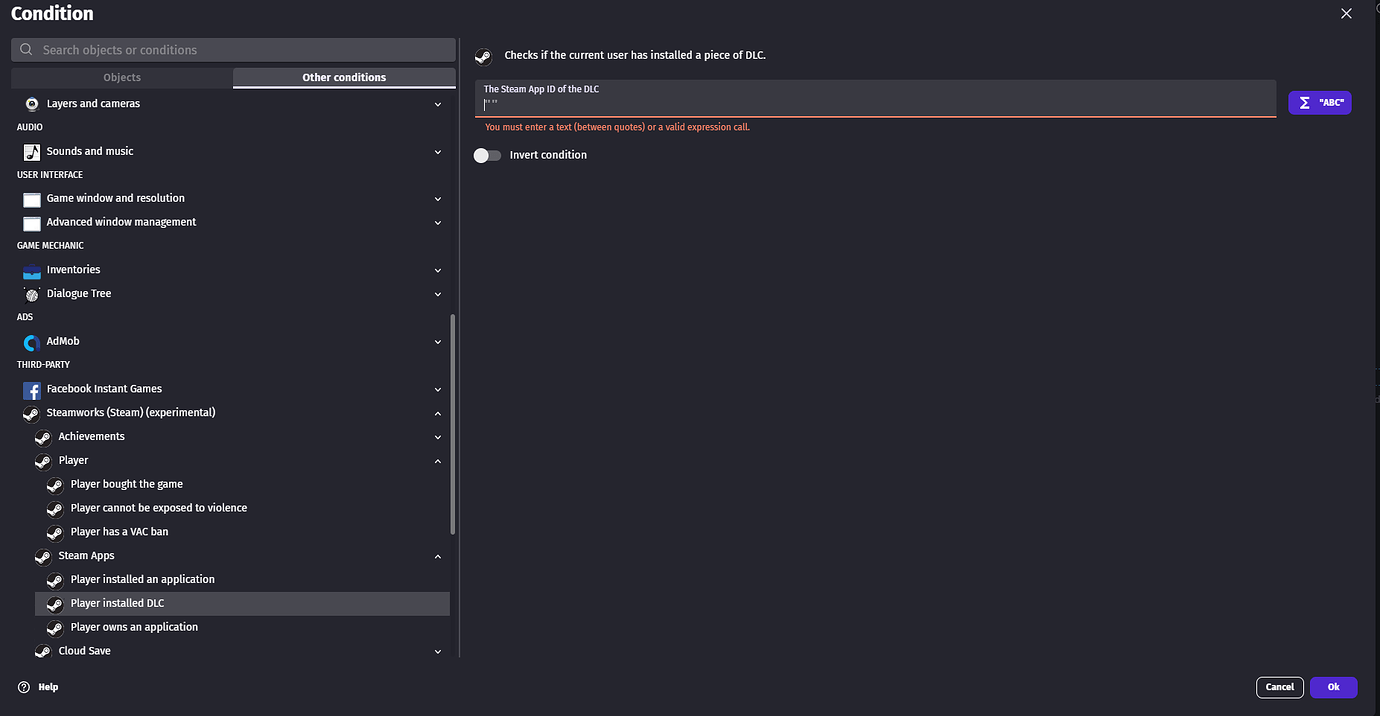Click the Facebook Instant Games icon
The image size is (1380, 716).
point(31,389)
